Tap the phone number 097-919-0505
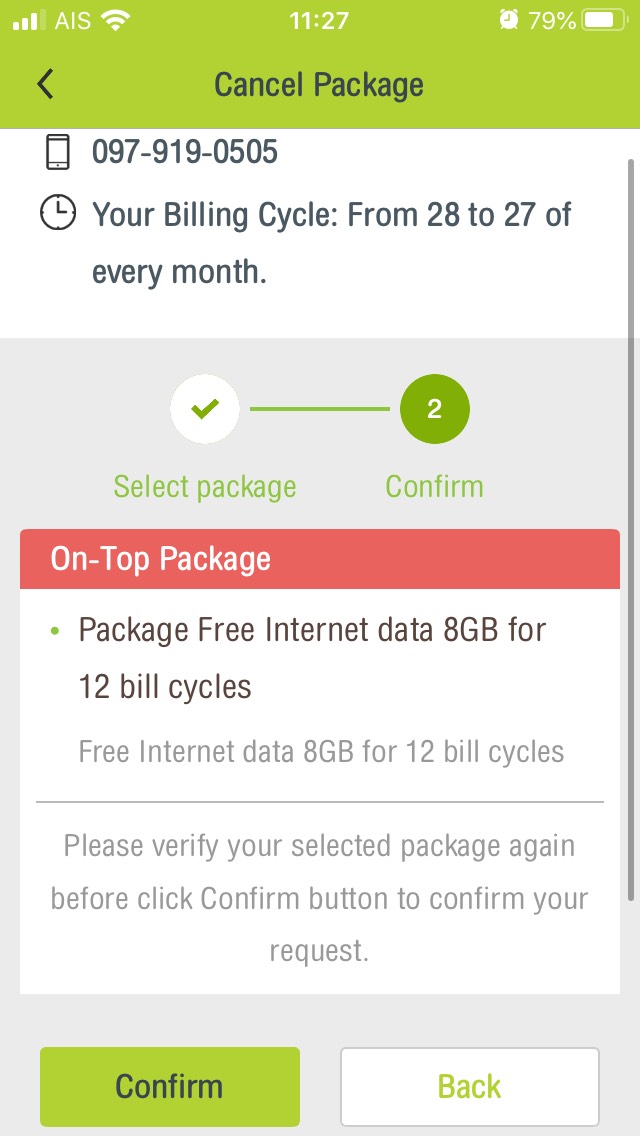 point(185,152)
